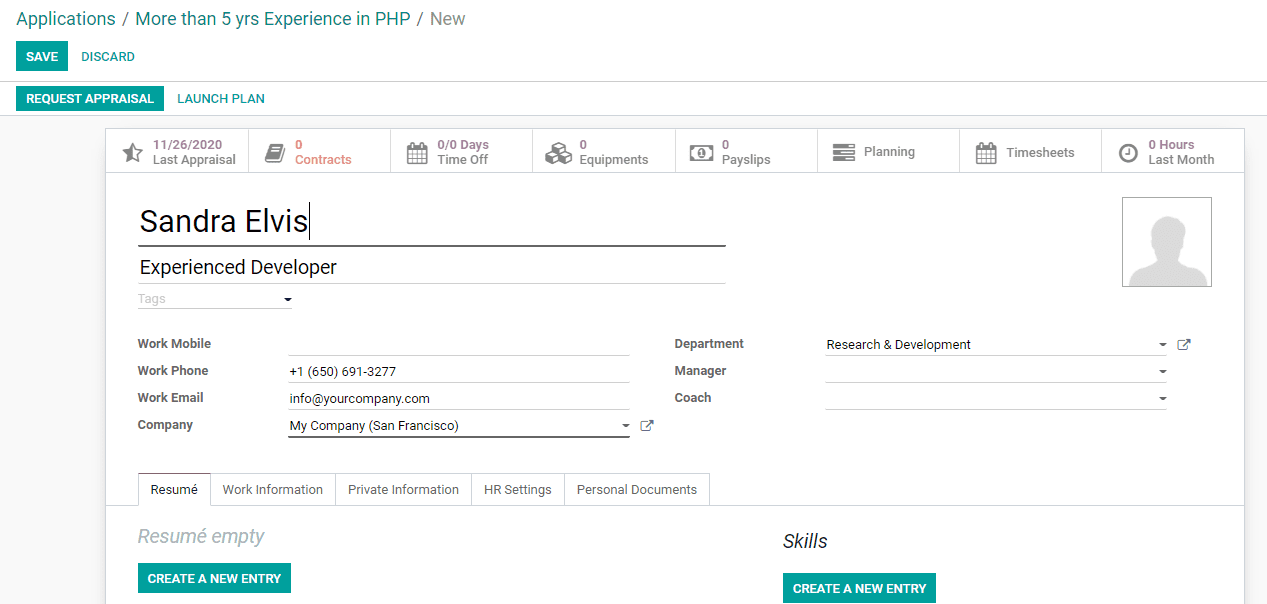
Task: Switch to the Resumé tab
Action: 174,490
